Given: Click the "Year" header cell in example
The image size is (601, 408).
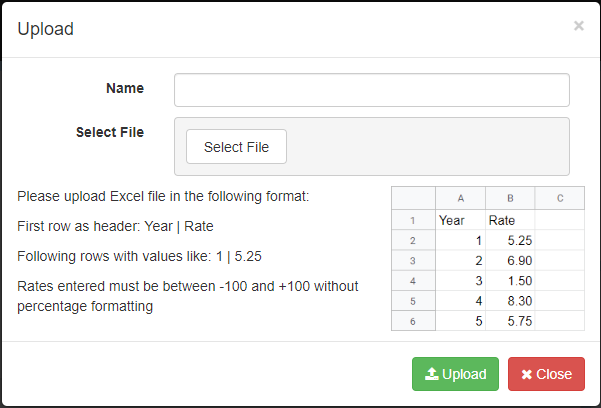Looking at the screenshot, I should (460, 220).
